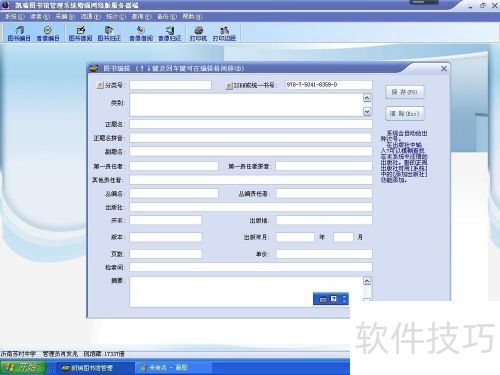Focus the 页数 page count field
Screen dimensions: 500x375
tap(165, 254)
